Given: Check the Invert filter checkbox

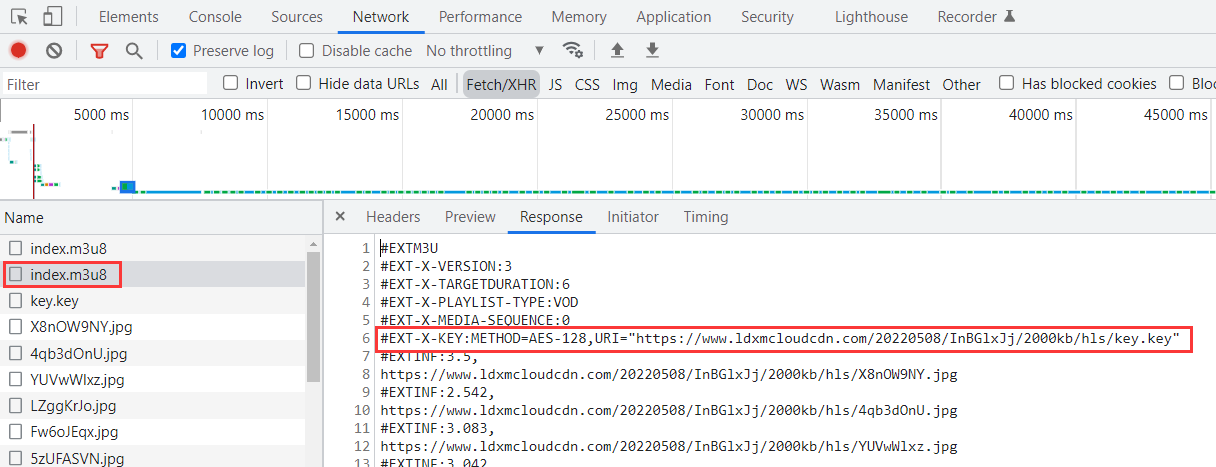Looking at the screenshot, I should [x=231, y=84].
